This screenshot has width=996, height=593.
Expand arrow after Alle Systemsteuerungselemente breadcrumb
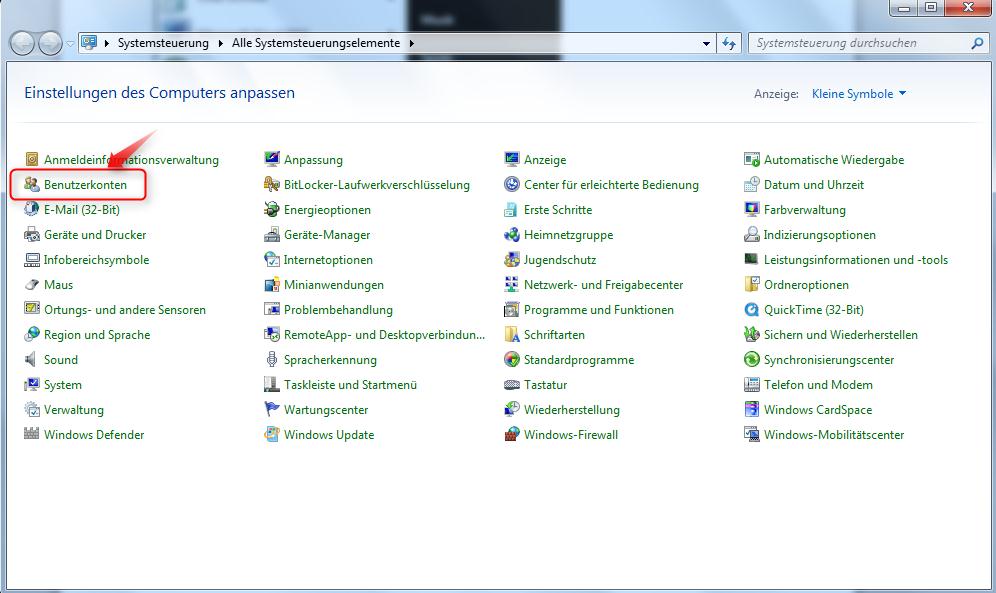point(411,44)
